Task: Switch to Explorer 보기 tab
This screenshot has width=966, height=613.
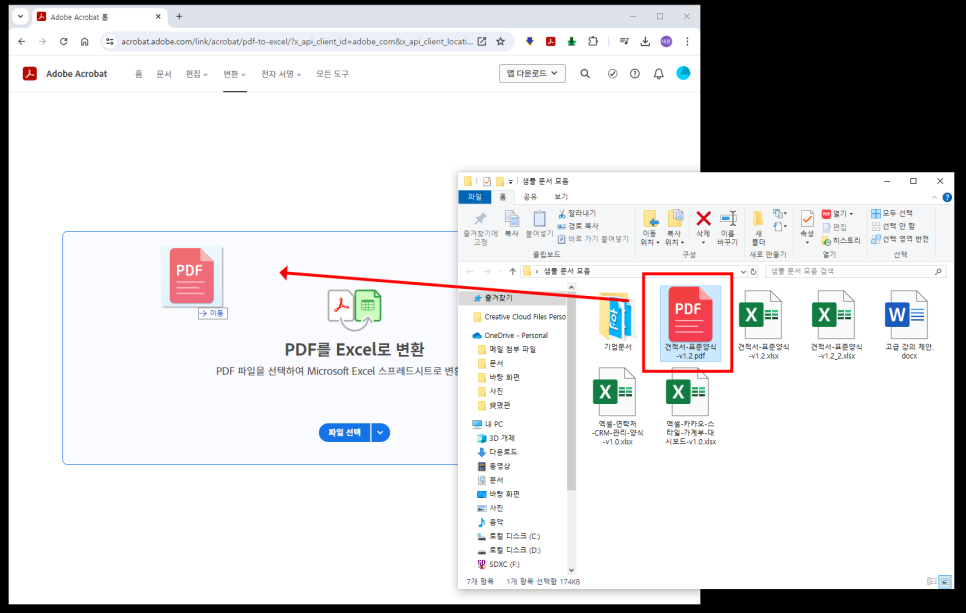Action: (561, 197)
